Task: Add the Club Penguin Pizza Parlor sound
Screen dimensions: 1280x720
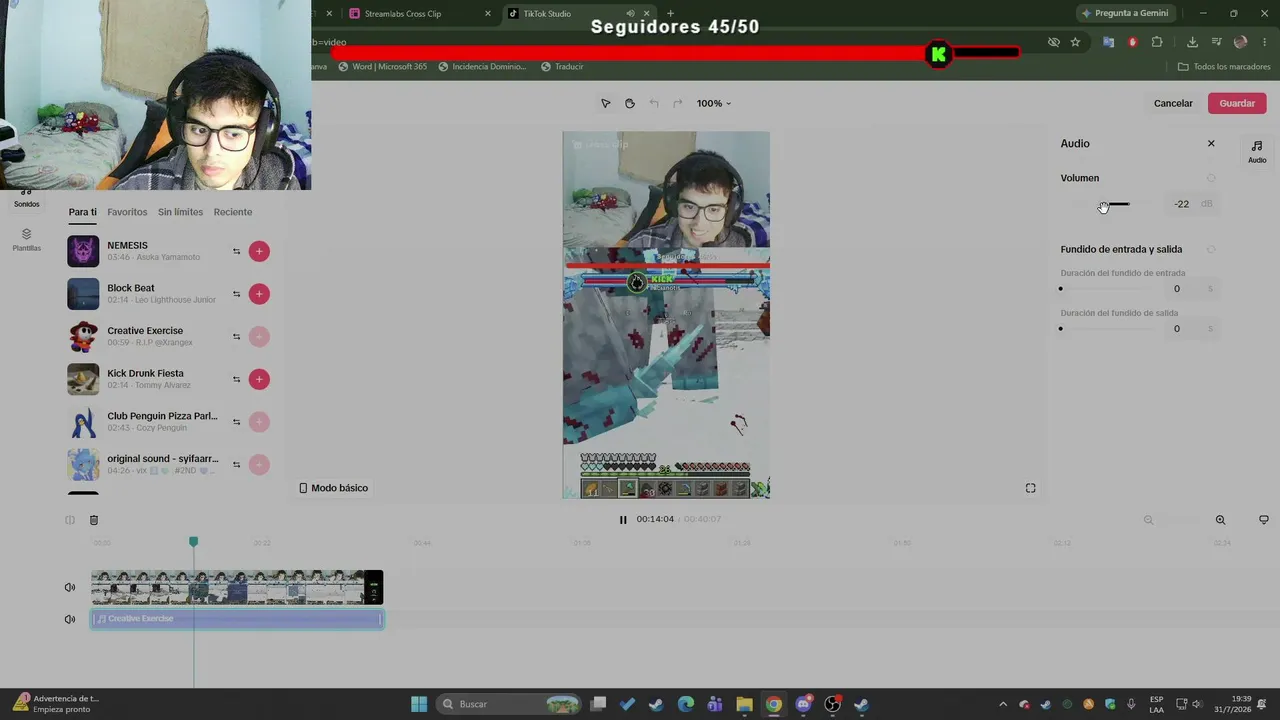Action: click(x=259, y=422)
